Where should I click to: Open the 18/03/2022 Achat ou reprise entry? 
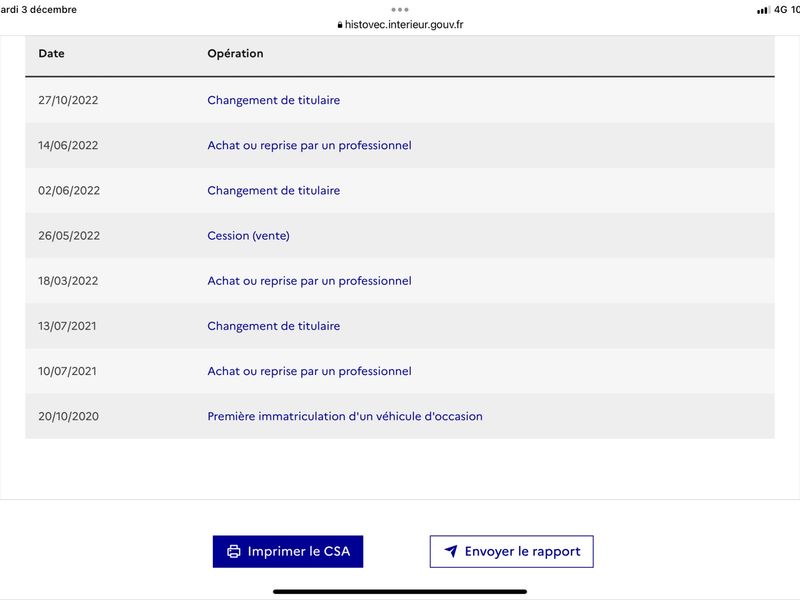[x=309, y=281]
